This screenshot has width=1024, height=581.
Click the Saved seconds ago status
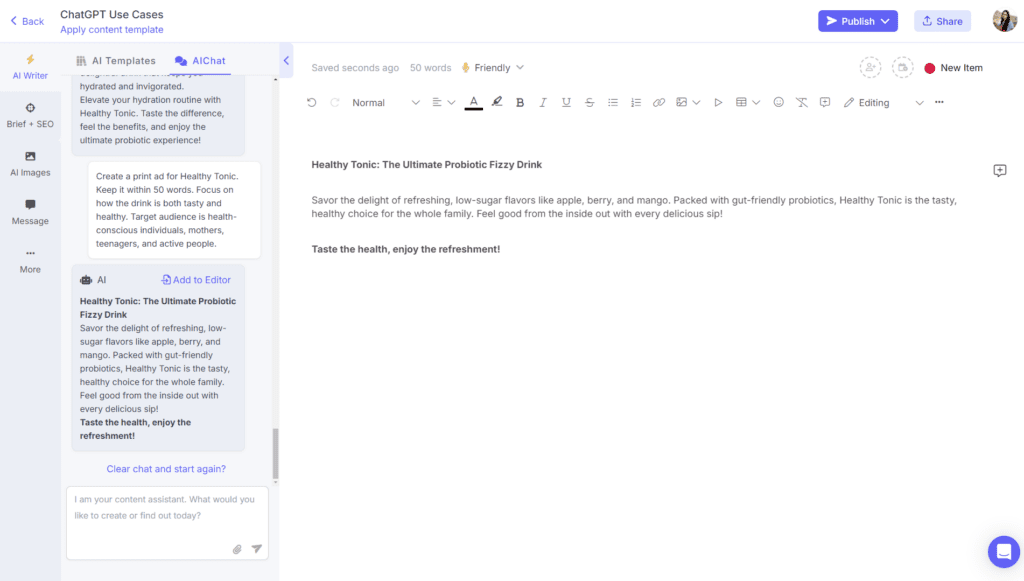coord(355,68)
